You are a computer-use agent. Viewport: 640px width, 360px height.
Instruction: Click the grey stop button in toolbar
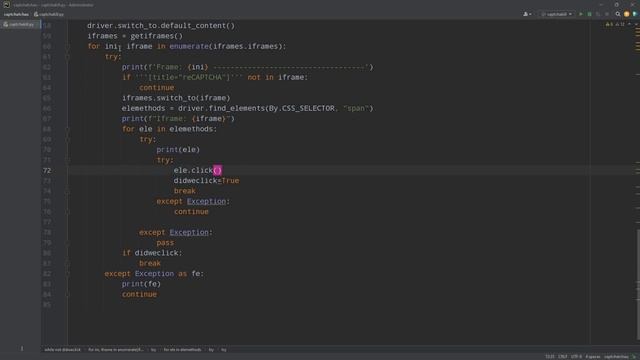pos(607,14)
